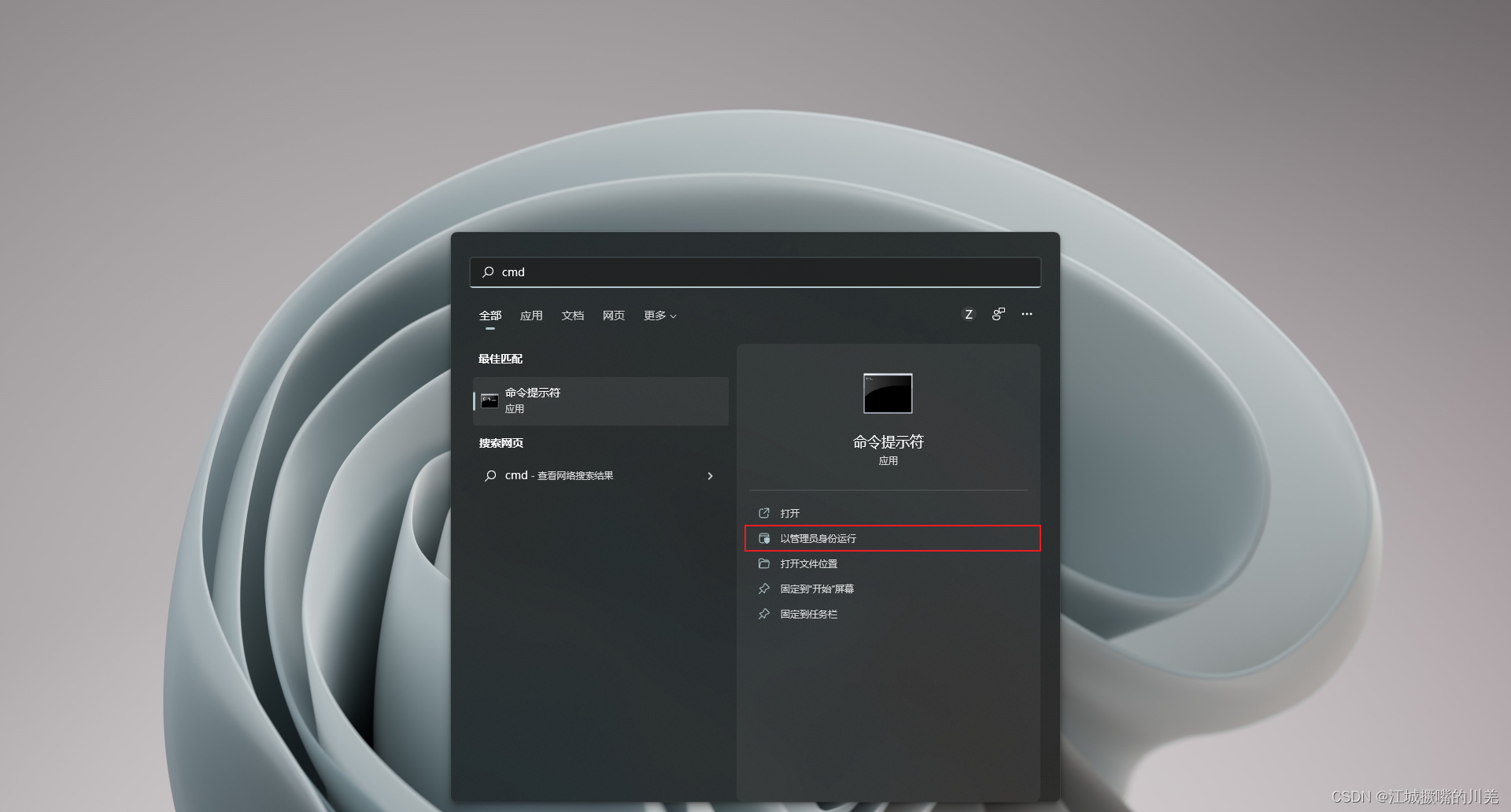Open the three-dot options menu

pos(1027,314)
